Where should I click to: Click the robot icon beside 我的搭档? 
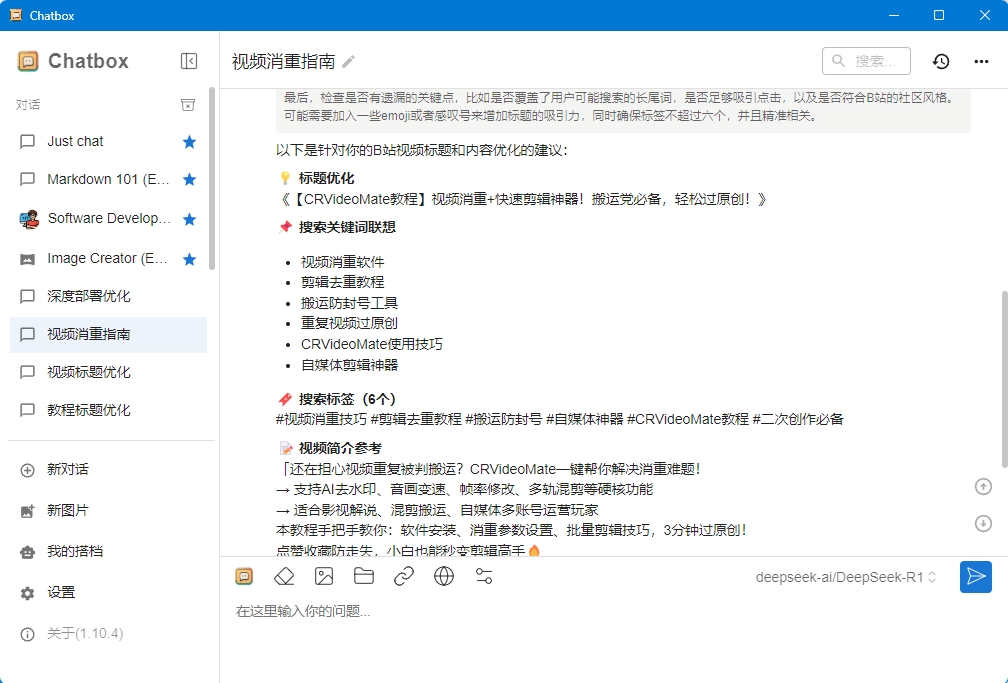28,552
